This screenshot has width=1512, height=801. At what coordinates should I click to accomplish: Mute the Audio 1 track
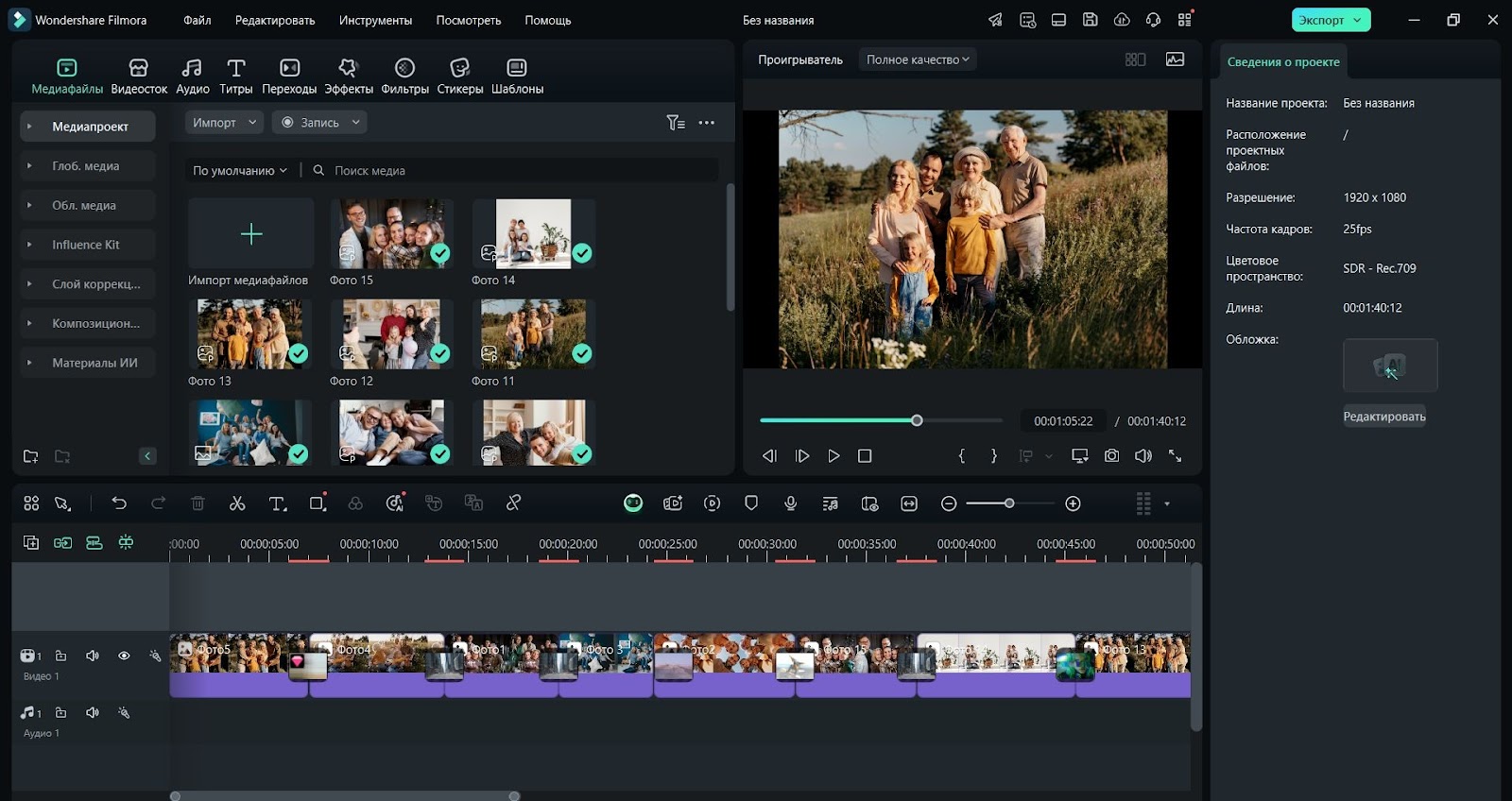(x=93, y=712)
